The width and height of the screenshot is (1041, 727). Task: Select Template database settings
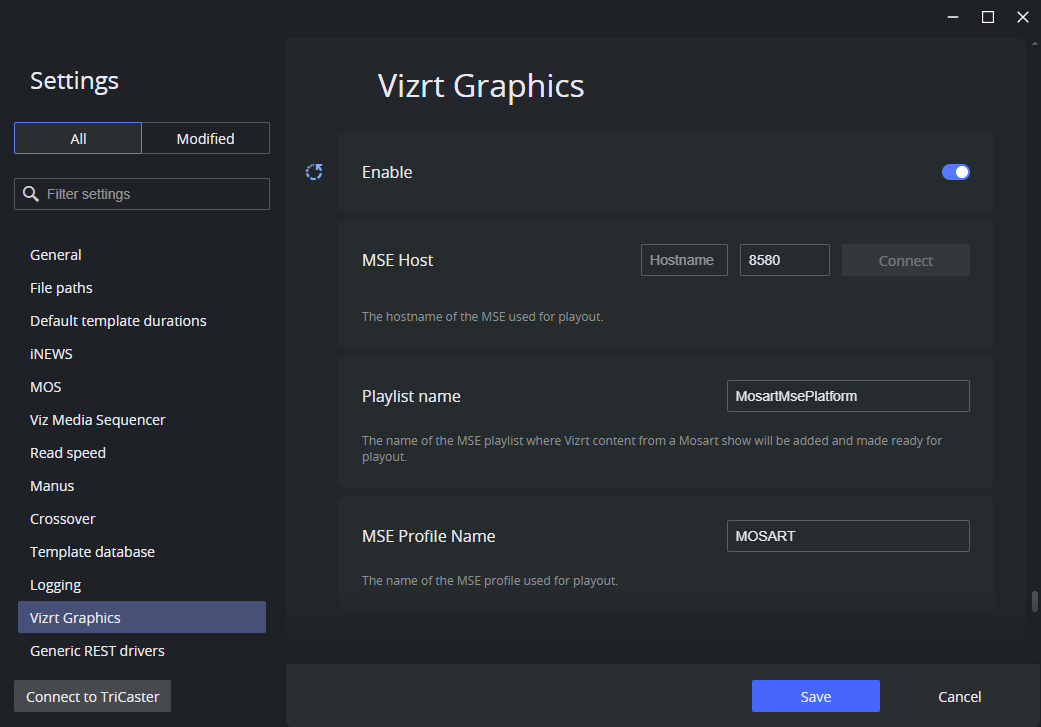92,551
